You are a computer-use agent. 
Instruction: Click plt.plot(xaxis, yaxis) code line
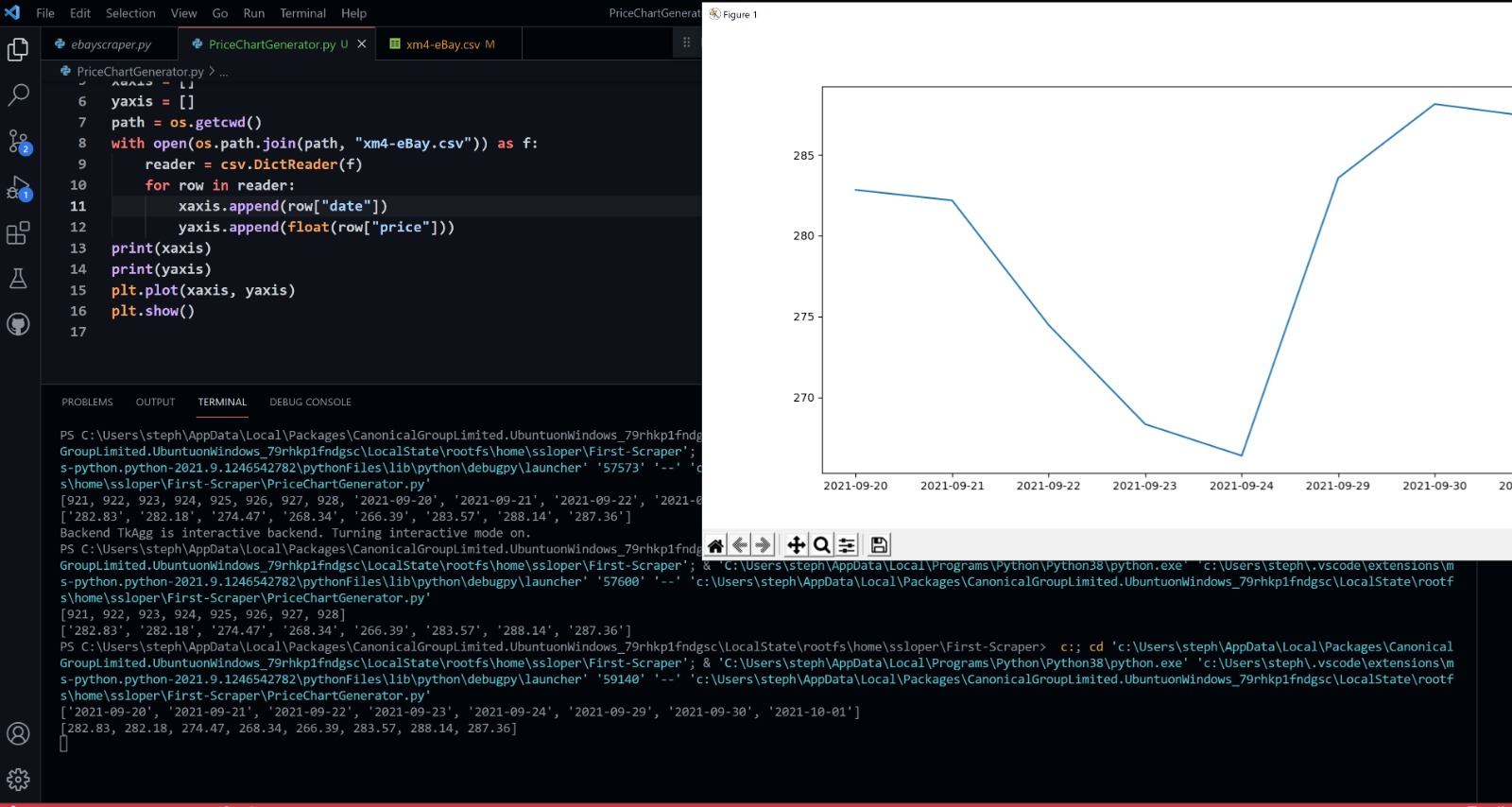203,290
